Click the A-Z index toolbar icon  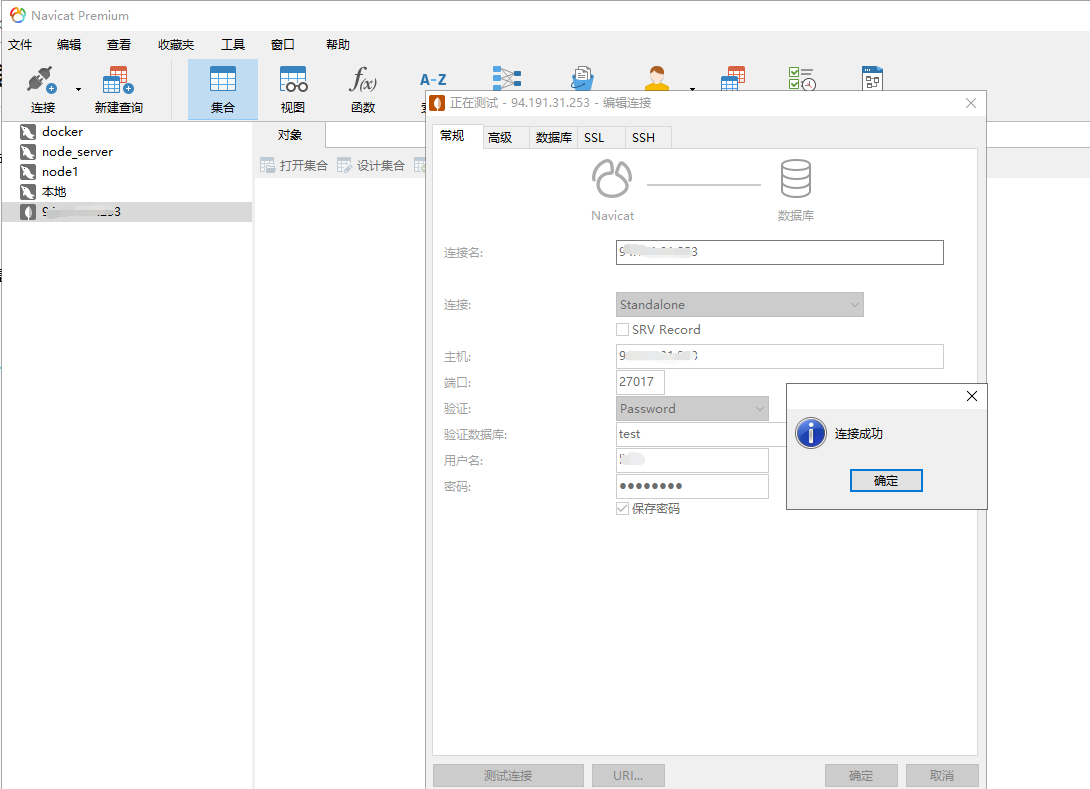[433, 80]
